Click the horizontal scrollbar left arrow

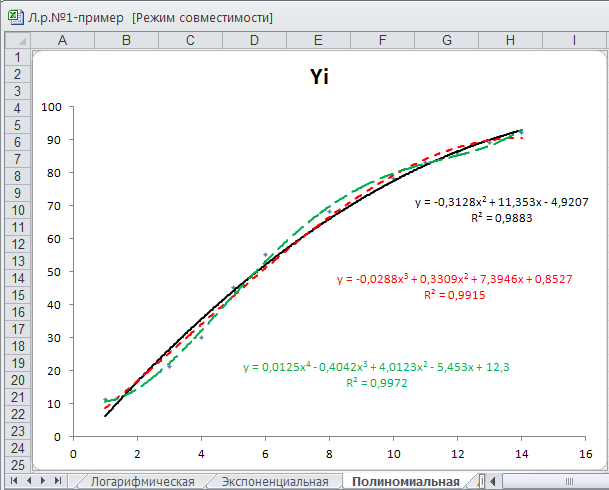(493, 481)
